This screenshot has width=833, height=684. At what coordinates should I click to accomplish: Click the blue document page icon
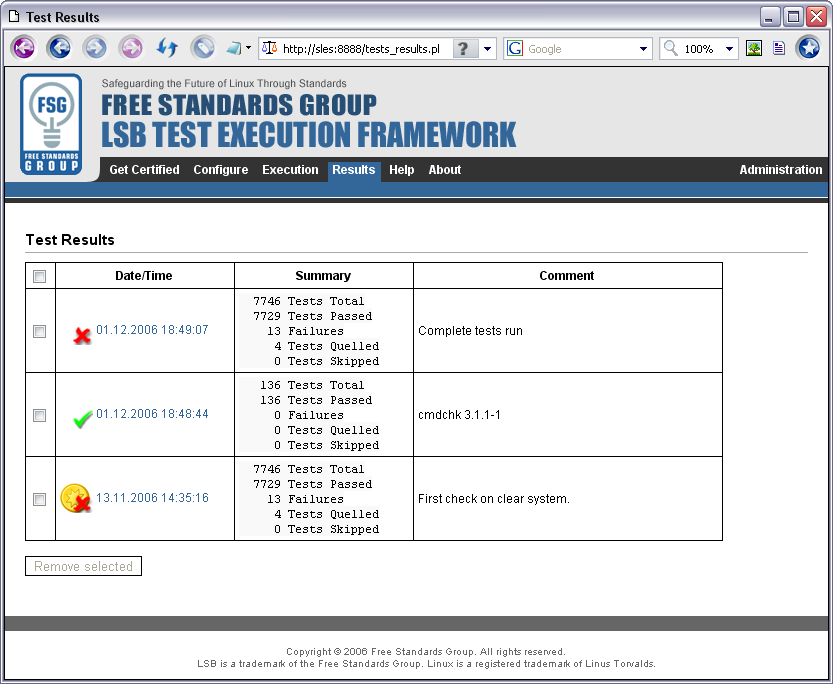[779, 48]
